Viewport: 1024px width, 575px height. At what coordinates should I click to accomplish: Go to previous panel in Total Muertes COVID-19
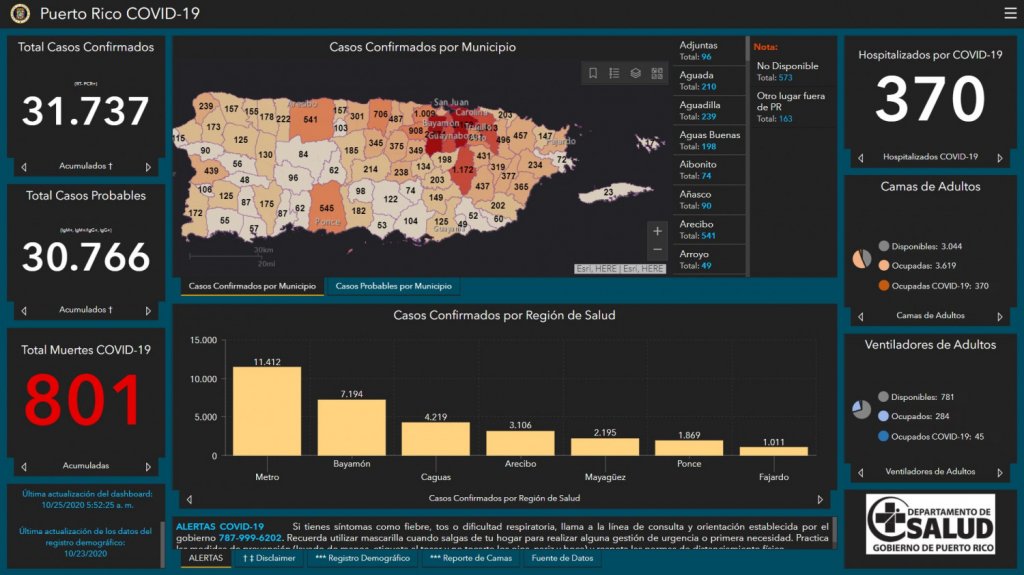[24, 466]
